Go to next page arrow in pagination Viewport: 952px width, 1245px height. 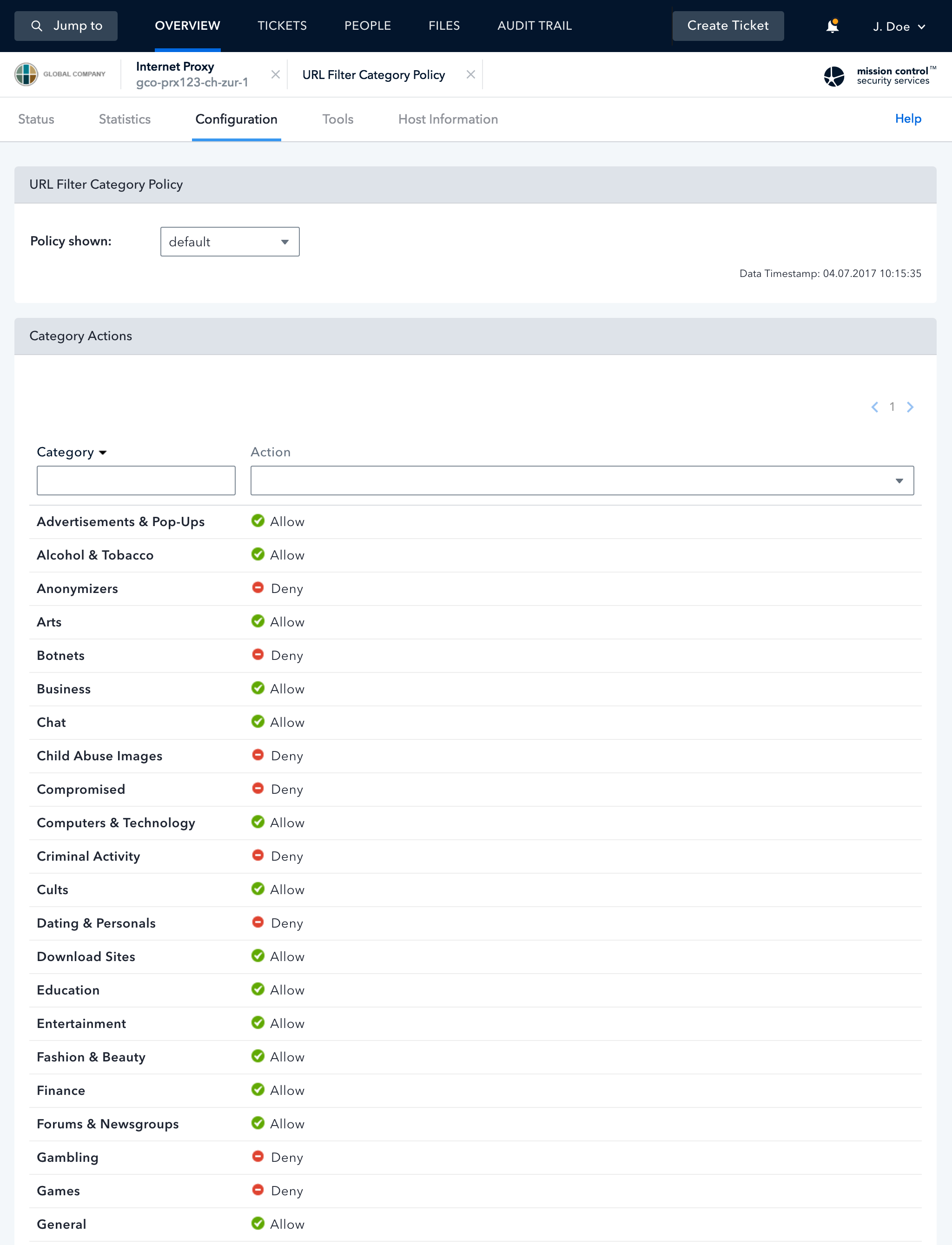point(910,407)
